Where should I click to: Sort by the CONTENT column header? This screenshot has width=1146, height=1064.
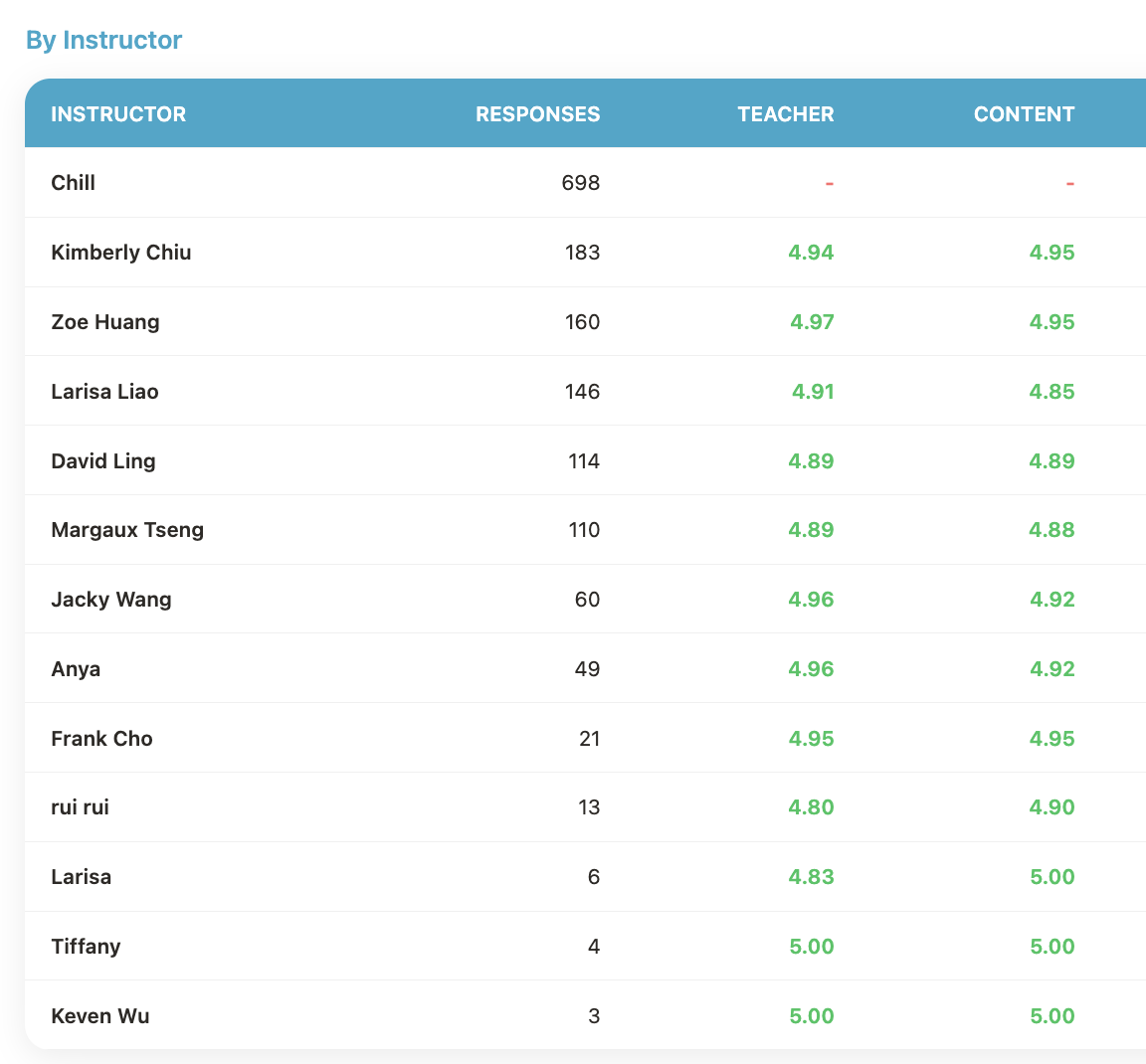1024,114
